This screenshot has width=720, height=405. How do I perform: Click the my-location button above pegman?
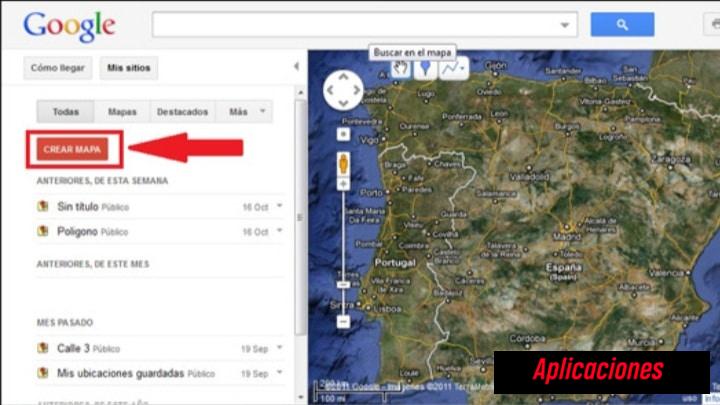(x=343, y=135)
